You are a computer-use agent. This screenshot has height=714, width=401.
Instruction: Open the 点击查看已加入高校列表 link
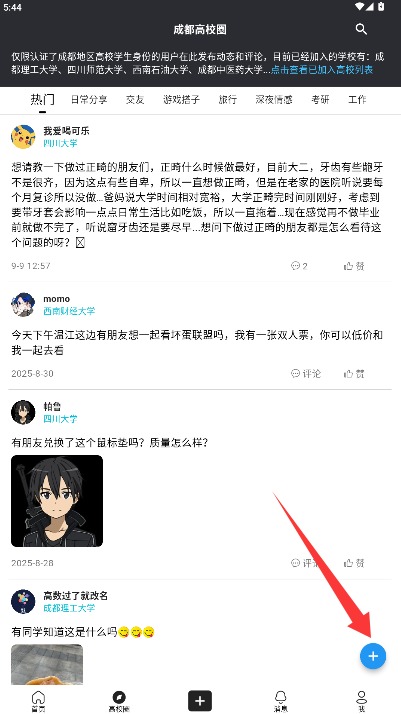[x=322, y=70]
